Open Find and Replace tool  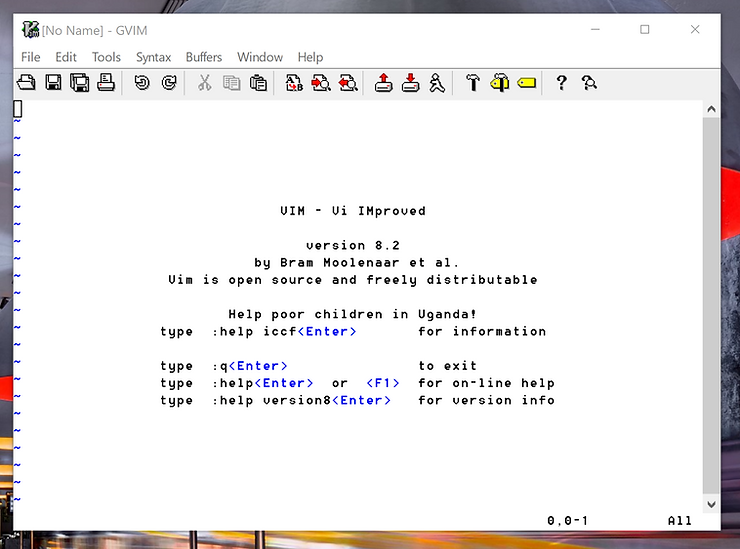294,83
